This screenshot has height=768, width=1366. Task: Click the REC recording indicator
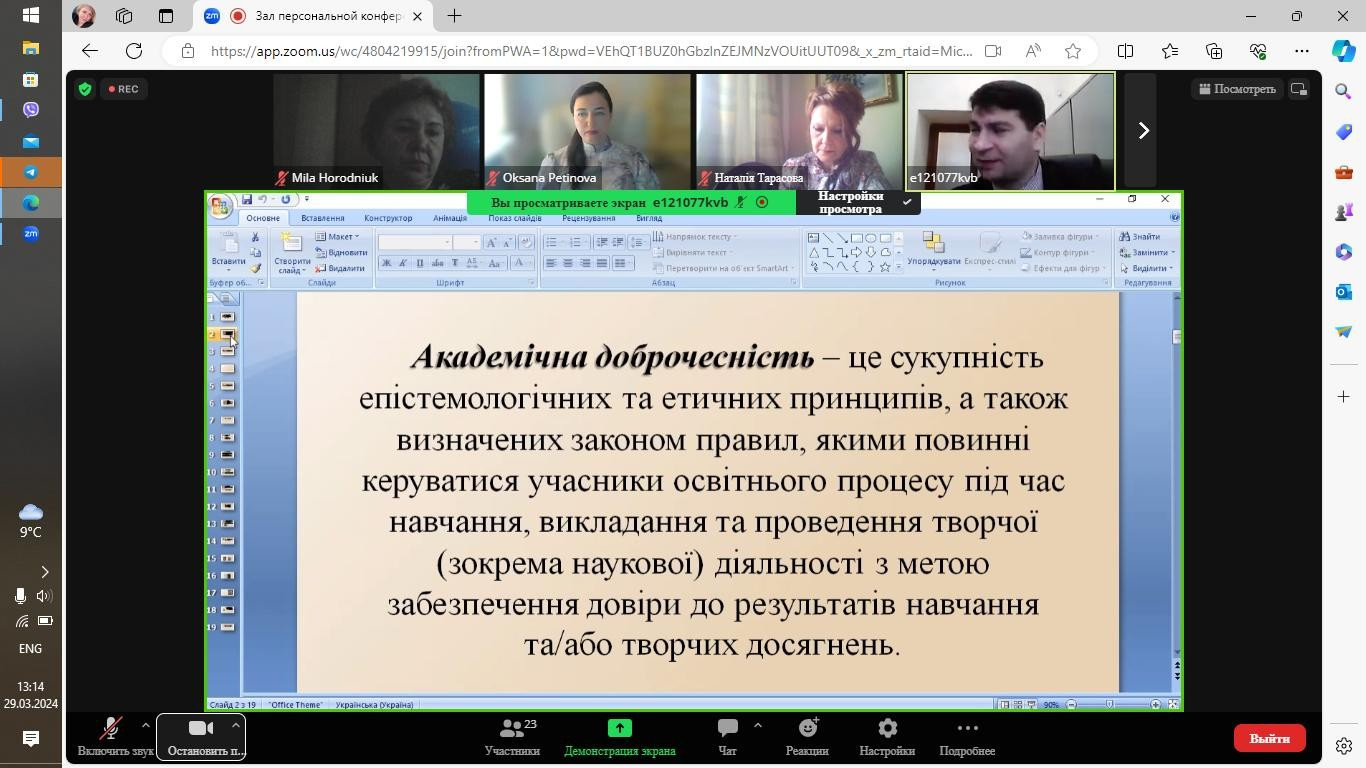click(x=123, y=89)
